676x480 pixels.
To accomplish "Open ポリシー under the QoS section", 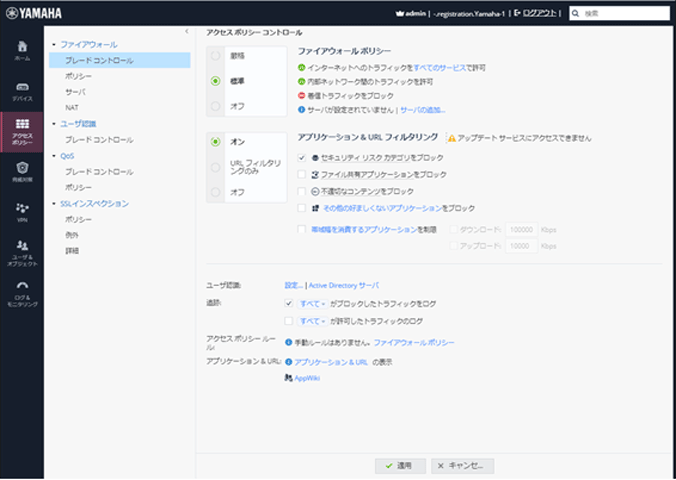I will (x=78, y=187).
